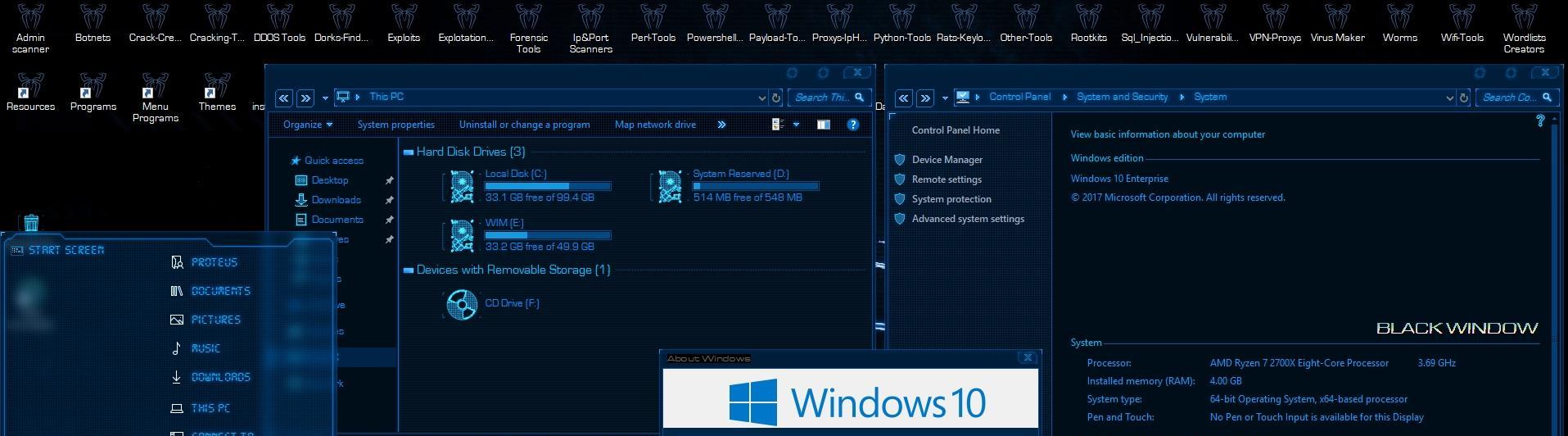
Task: Click System properties in the toolbar
Action: (x=396, y=125)
